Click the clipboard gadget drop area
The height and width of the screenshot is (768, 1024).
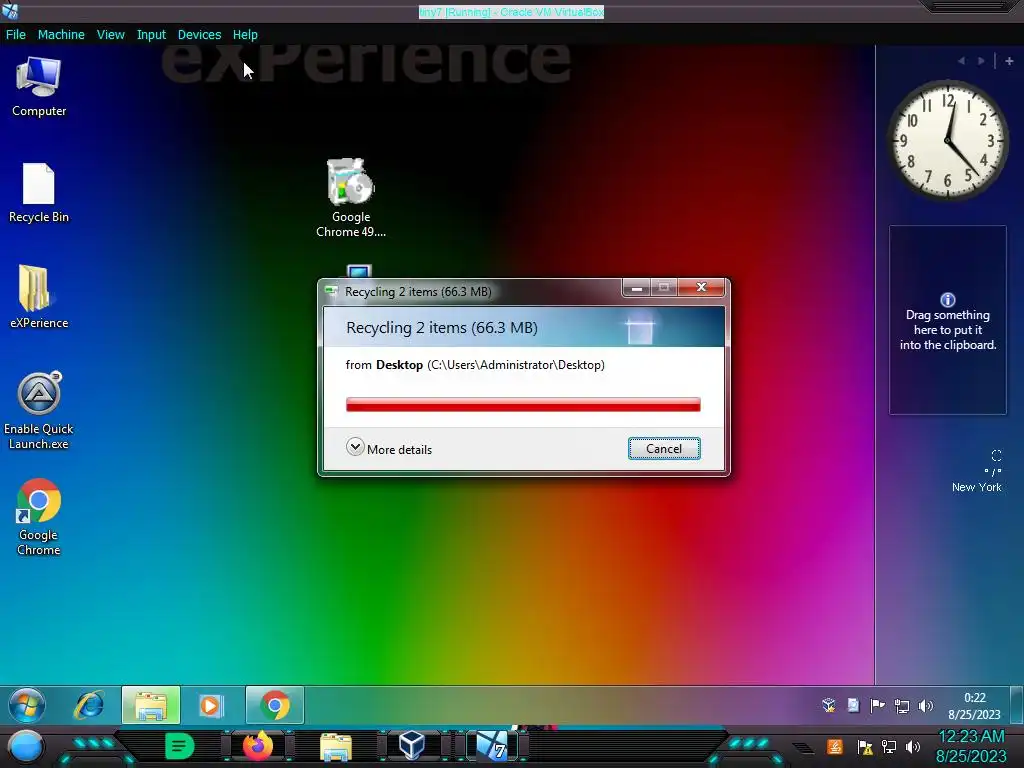point(948,320)
